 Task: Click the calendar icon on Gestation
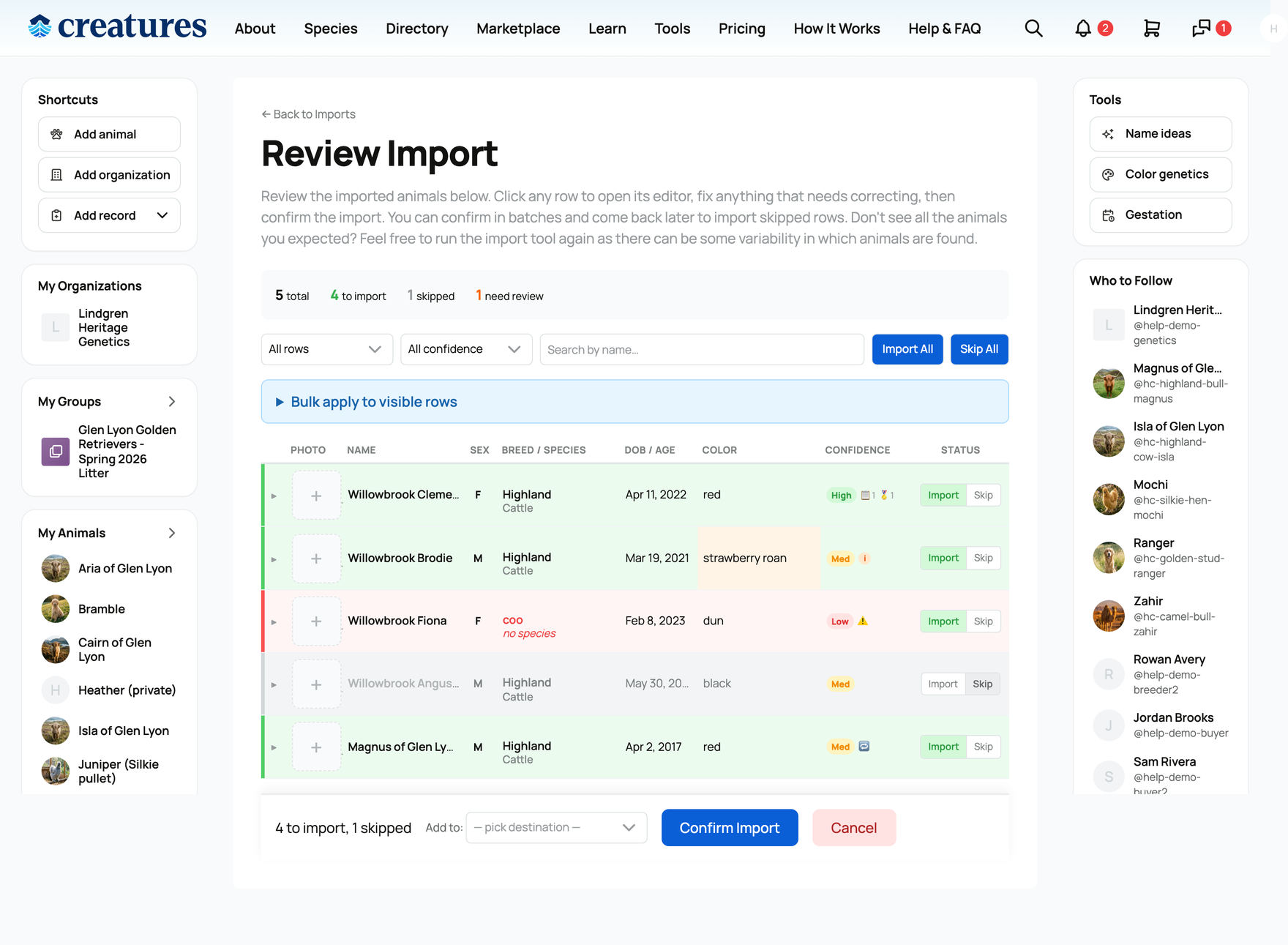1108,215
